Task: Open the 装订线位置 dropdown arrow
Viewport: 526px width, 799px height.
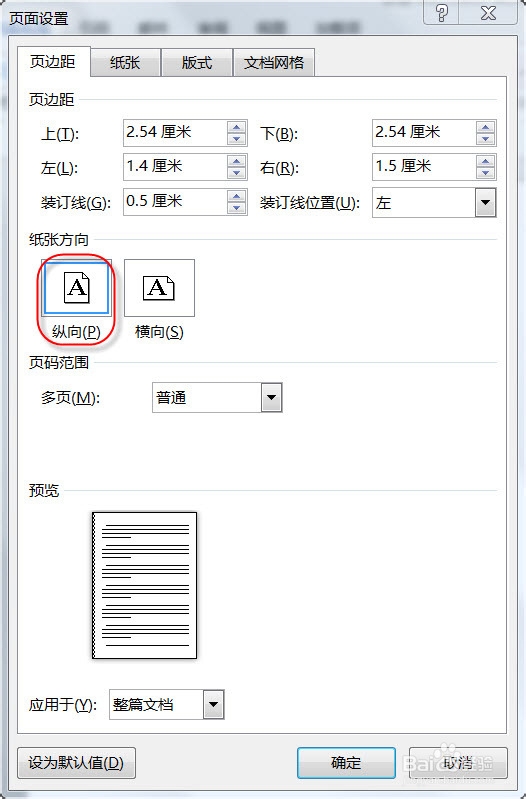Action: click(485, 202)
